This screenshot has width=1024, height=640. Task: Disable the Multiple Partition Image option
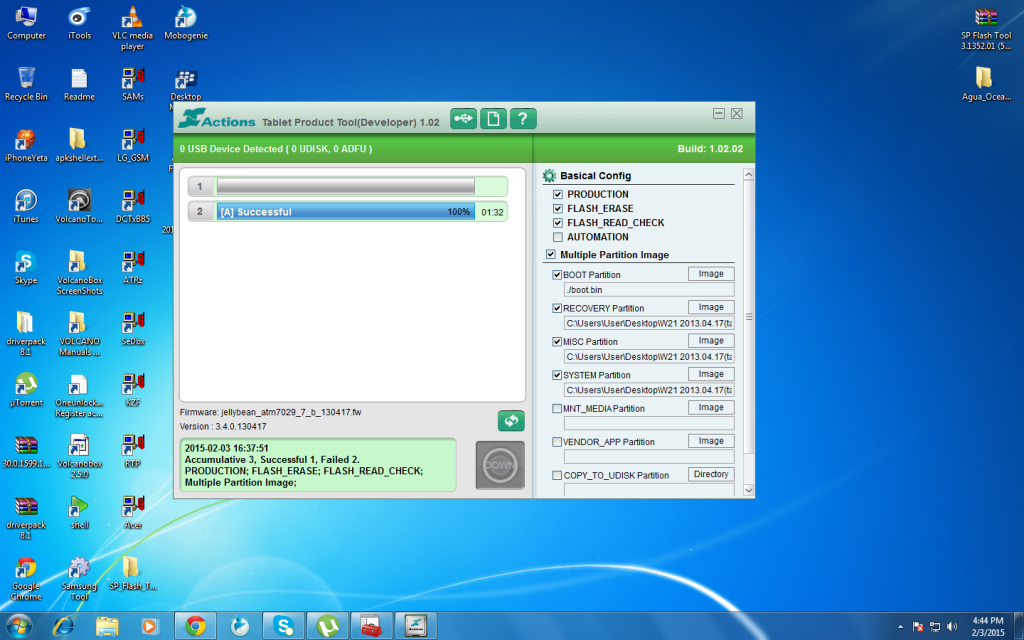(551, 255)
